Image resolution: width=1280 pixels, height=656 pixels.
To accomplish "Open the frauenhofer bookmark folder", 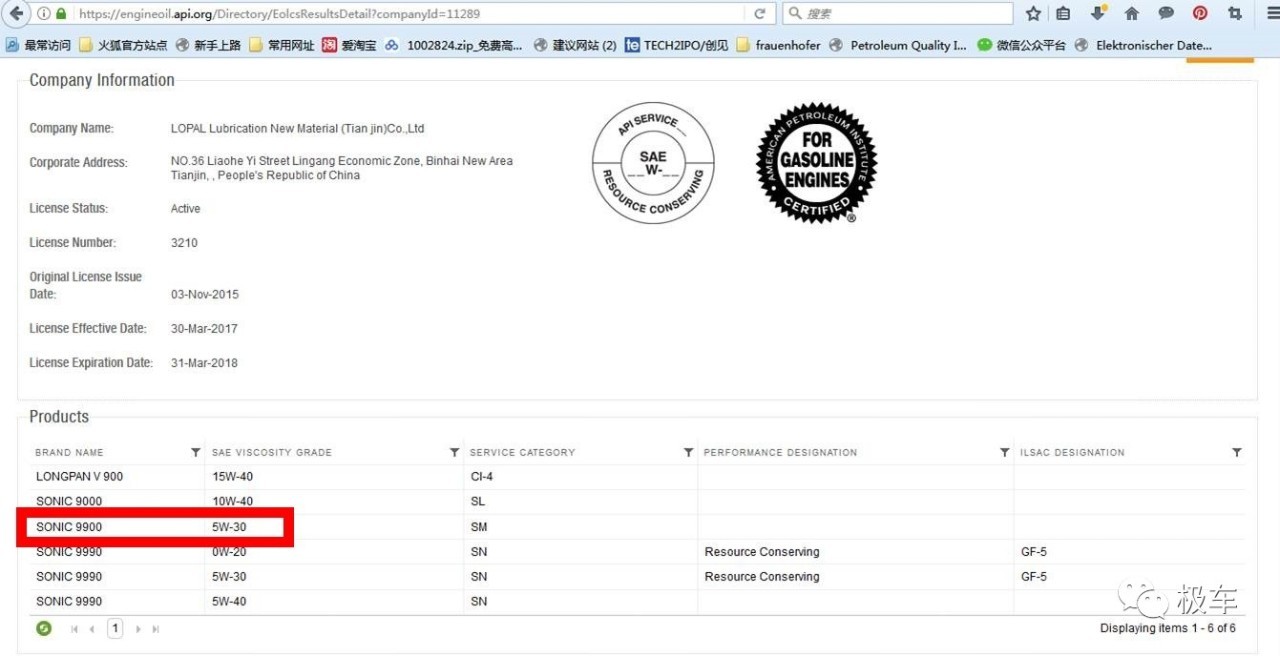I will pyautogui.click(x=778, y=45).
